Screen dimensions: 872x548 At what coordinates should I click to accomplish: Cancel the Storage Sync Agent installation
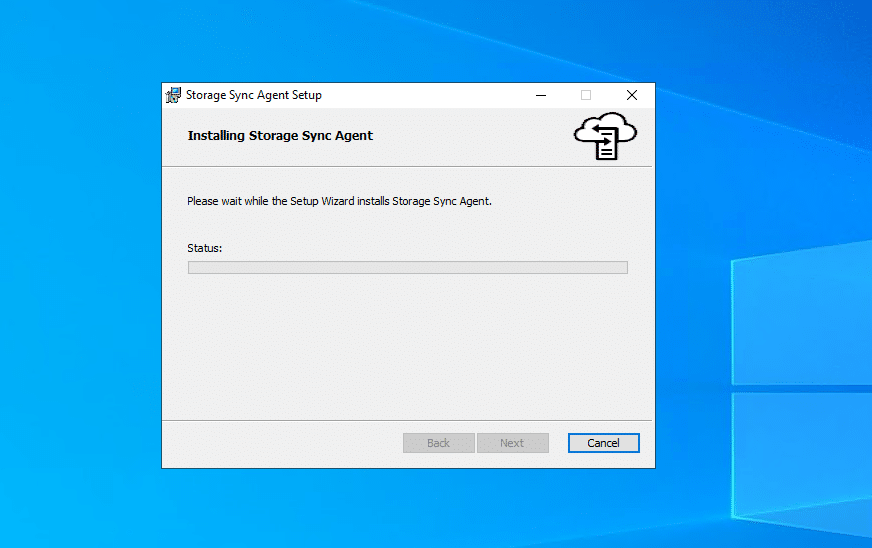603,443
